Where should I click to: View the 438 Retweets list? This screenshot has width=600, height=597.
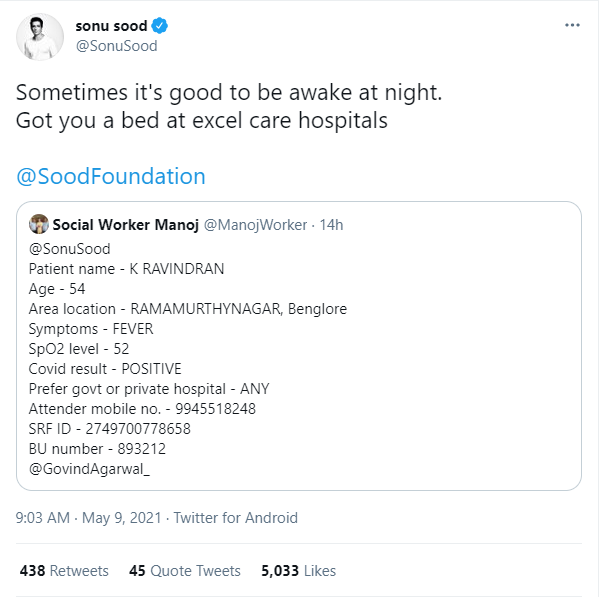[64, 571]
